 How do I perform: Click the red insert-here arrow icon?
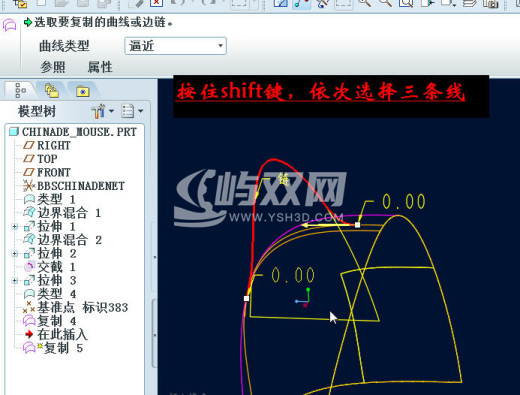29,334
